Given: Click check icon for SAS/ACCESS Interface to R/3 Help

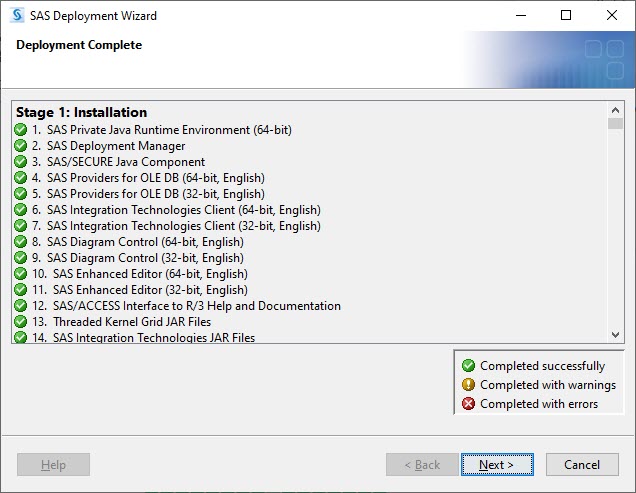Looking at the screenshot, I should tap(20, 306).
